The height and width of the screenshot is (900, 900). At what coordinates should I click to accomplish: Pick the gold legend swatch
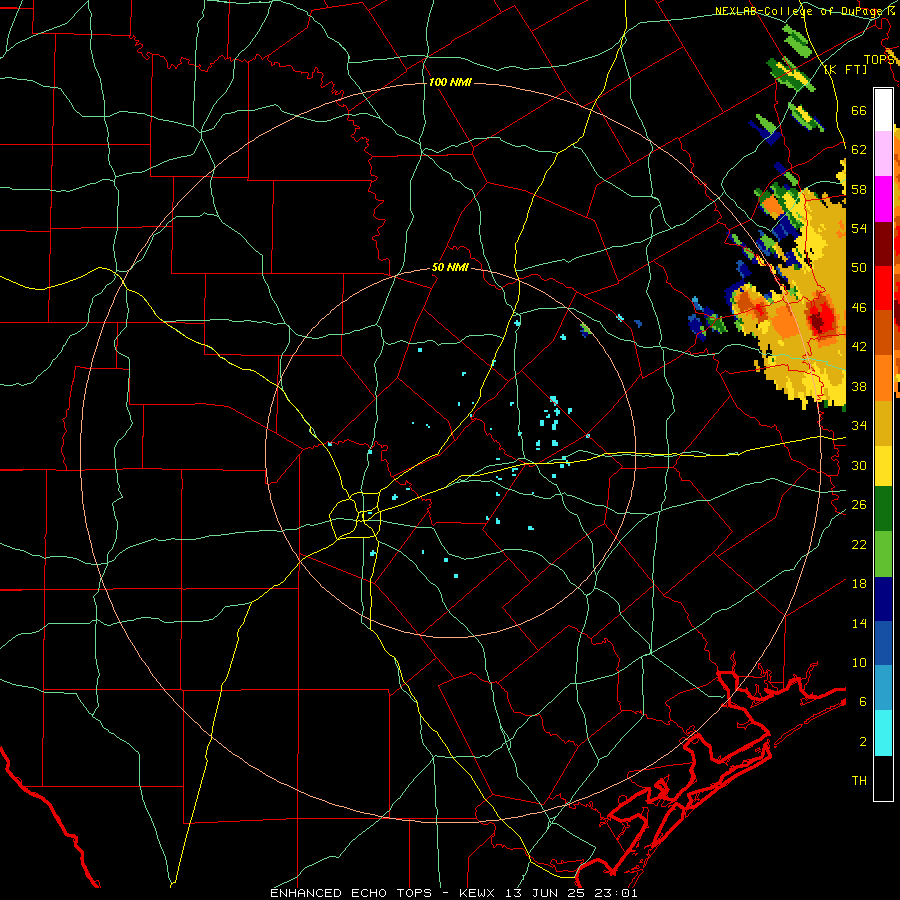883,423
